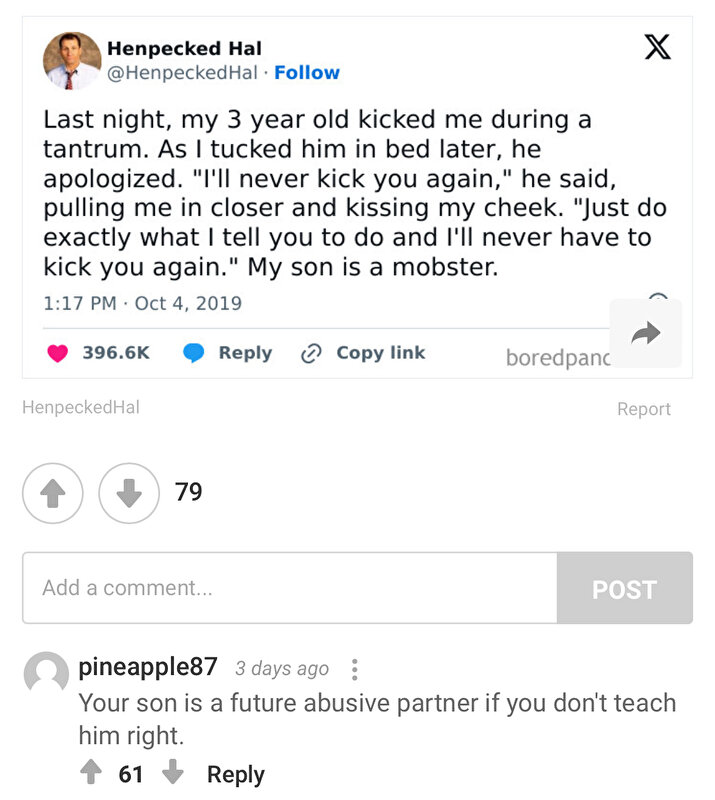Share the post using the arrow icon
Screen dimensions: 715x800
tap(646, 334)
